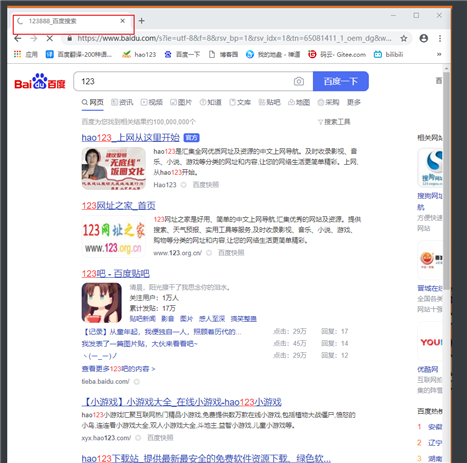Stop page loading with the X button
467x463 pixels.
coord(50,38)
